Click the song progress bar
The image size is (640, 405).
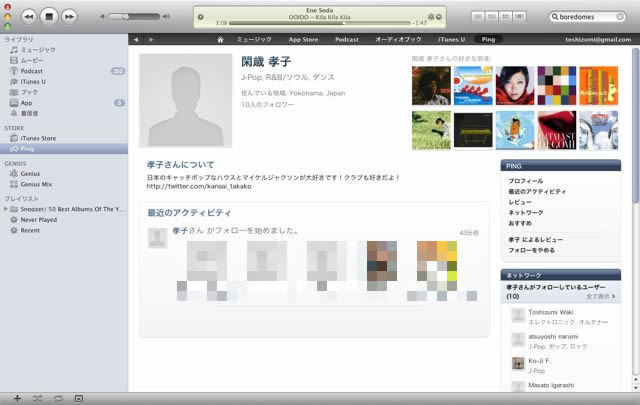[319, 23]
